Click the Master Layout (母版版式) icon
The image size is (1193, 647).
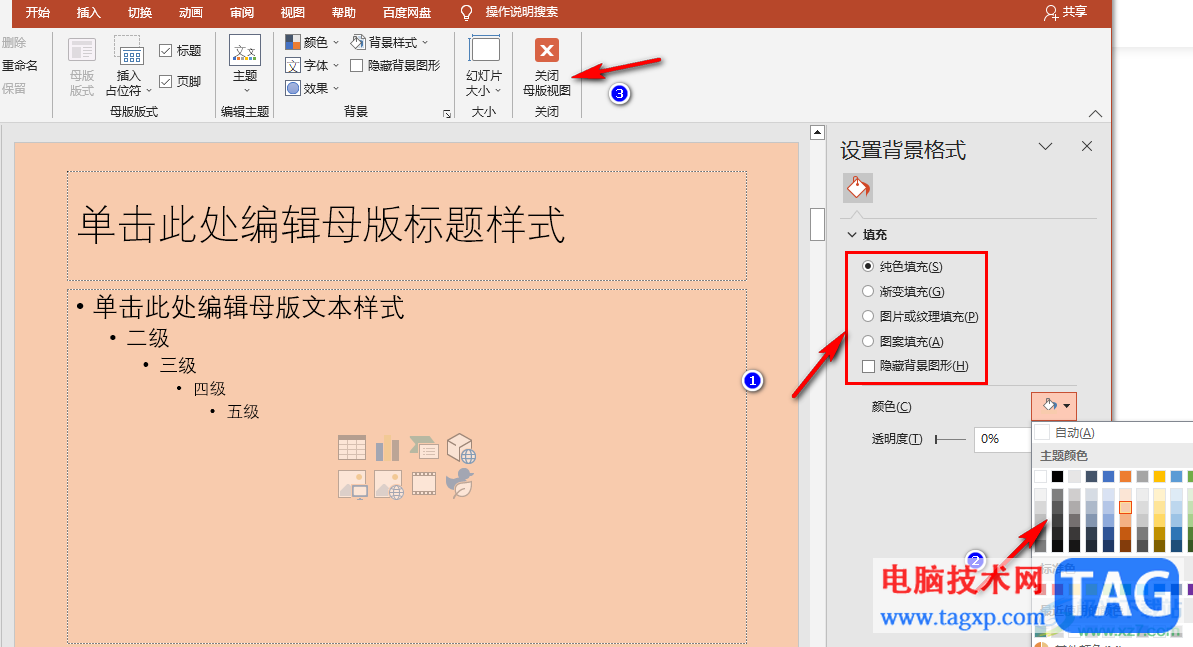tap(81, 51)
